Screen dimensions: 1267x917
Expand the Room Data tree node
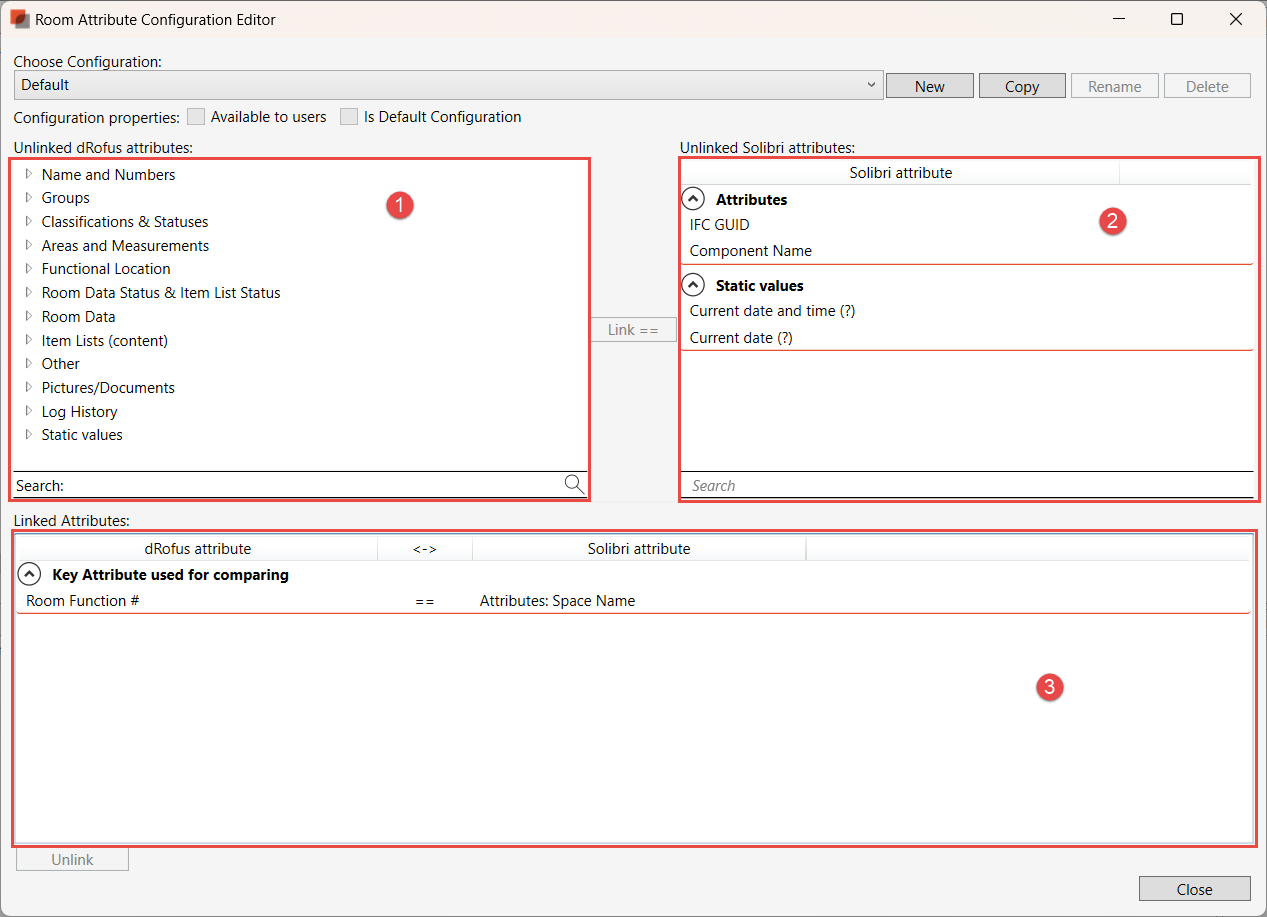coord(29,316)
